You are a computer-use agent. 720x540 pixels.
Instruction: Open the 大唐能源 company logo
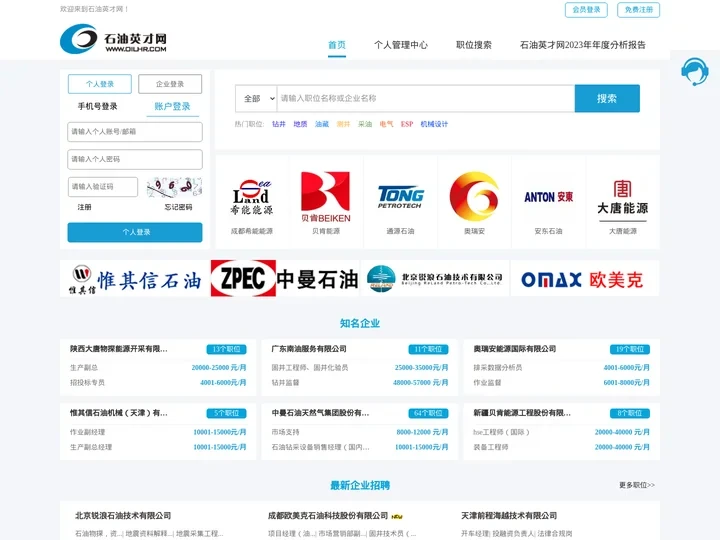point(623,201)
